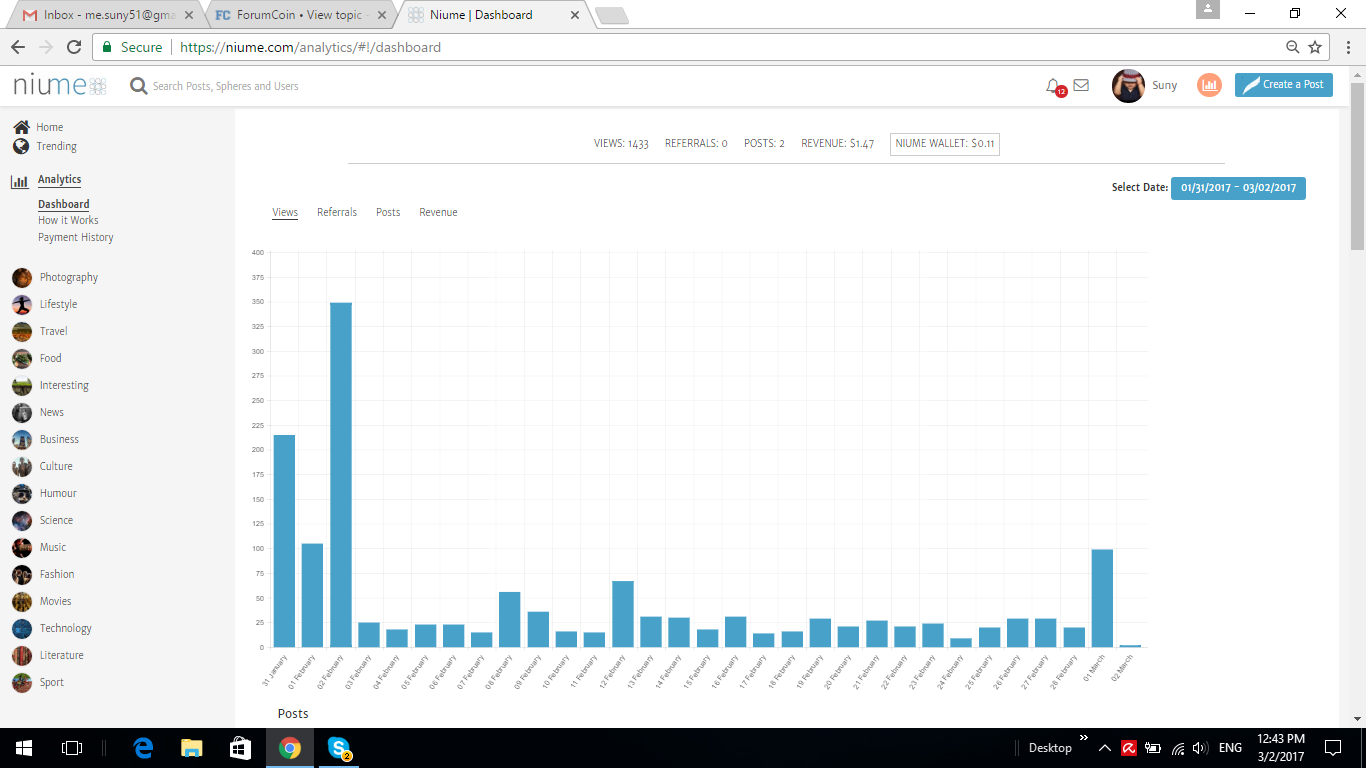Show hidden system tray icons
This screenshot has height=768, width=1366.
tap(1104, 747)
